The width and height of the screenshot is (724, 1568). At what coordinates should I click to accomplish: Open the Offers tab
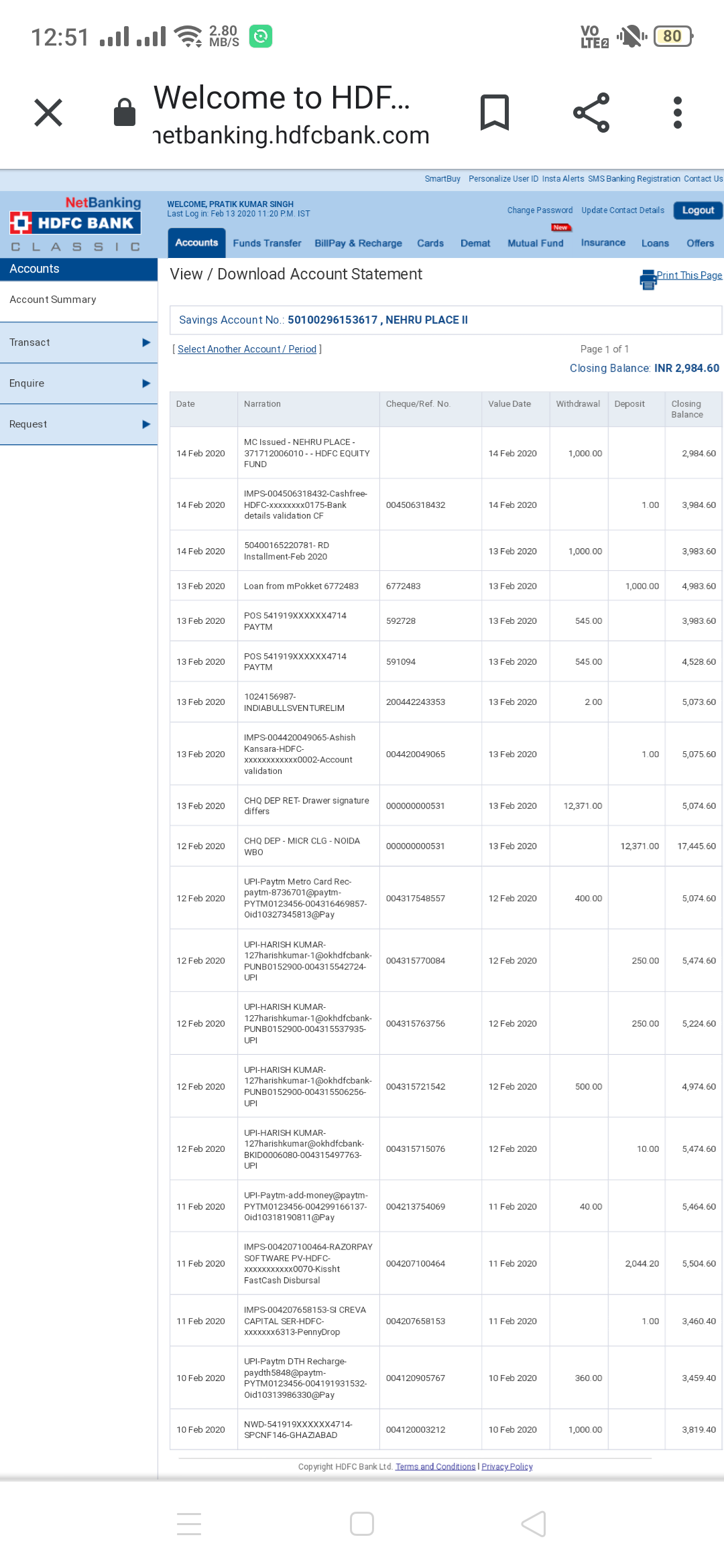700,243
